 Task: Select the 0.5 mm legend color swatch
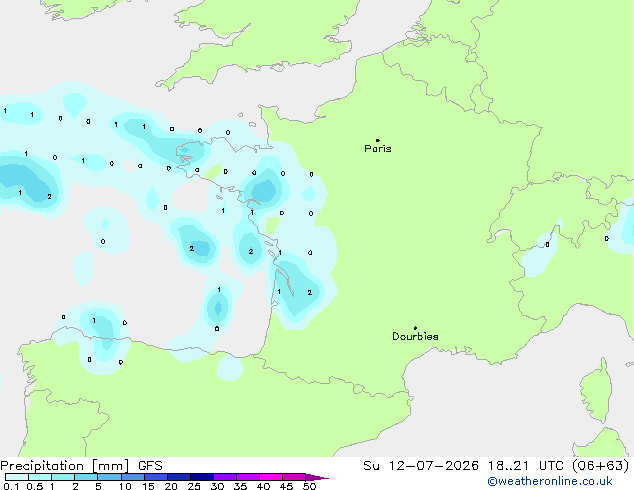coord(40,477)
